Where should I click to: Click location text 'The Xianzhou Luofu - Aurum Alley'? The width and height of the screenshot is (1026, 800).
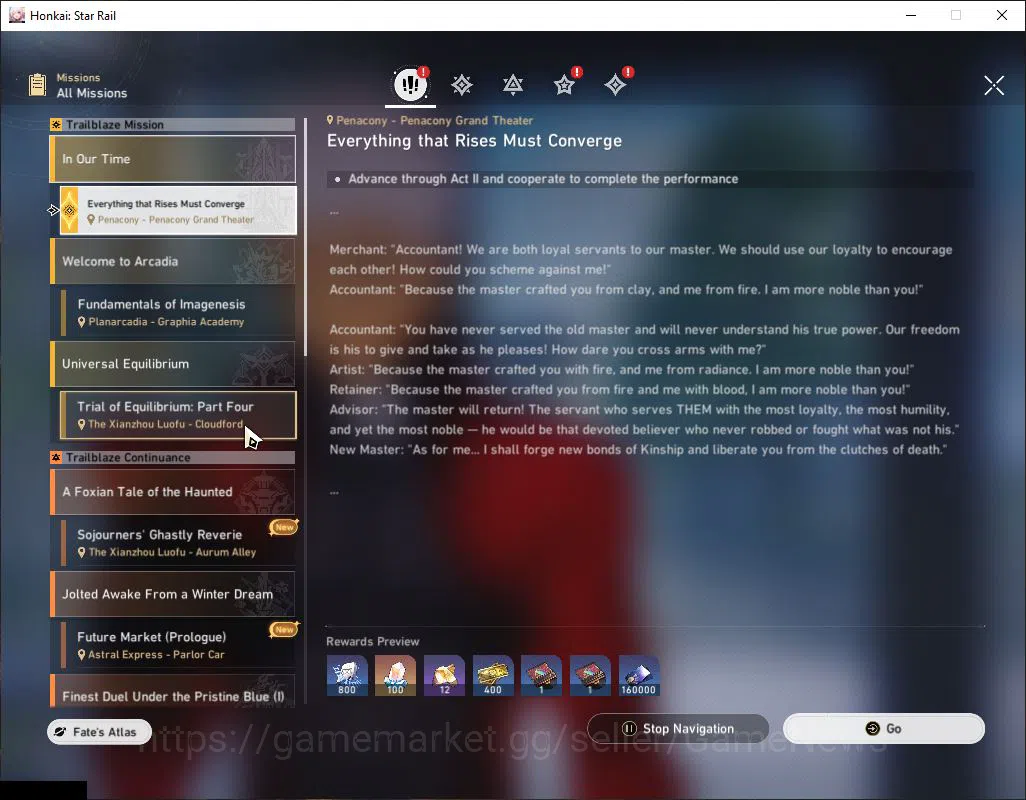pos(172,552)
